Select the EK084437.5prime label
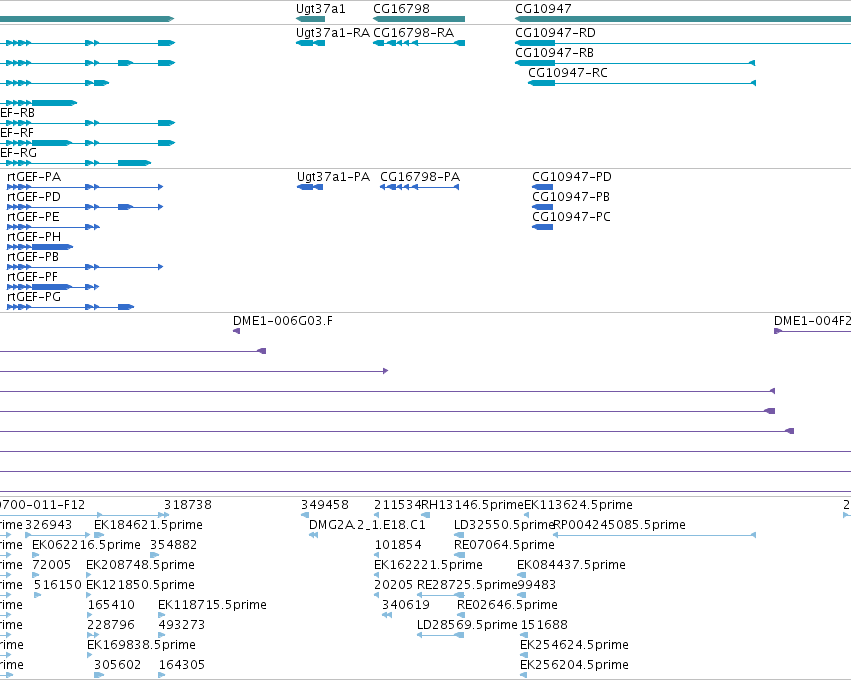The image size is (851, 680). (x=571, y=565)
